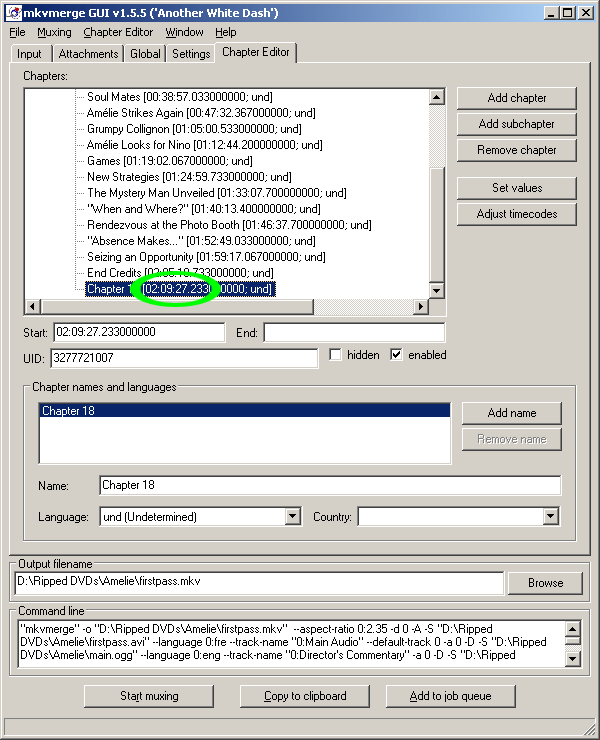Screen dimensions: 600x740
Task: Click chapter list scroll right arrow
Action: click(x=420, y=306)
